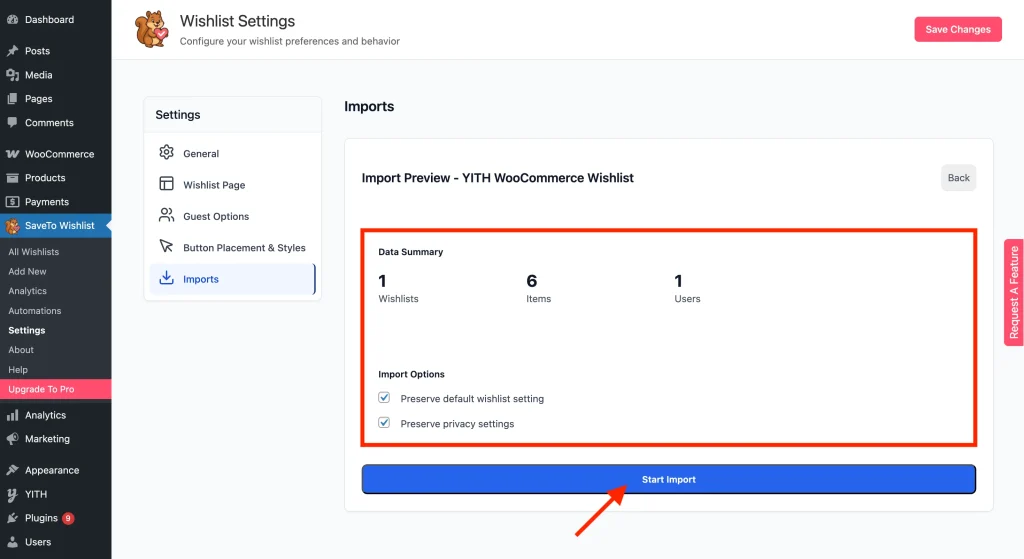This screenshot has height=559, width=1024.
Task: Click the Button Placement cursor icon
Action: pyautogui.click(x=167, y=247)
